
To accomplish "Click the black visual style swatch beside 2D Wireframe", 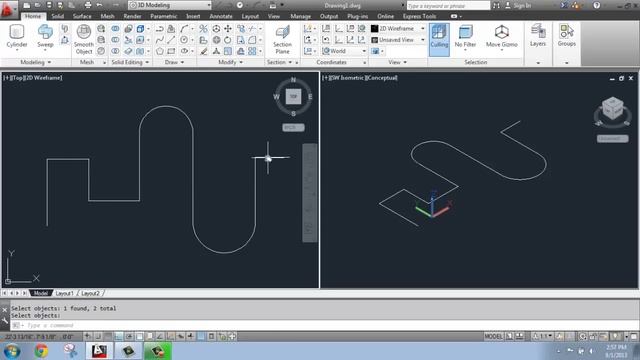I will pos(374,29).
